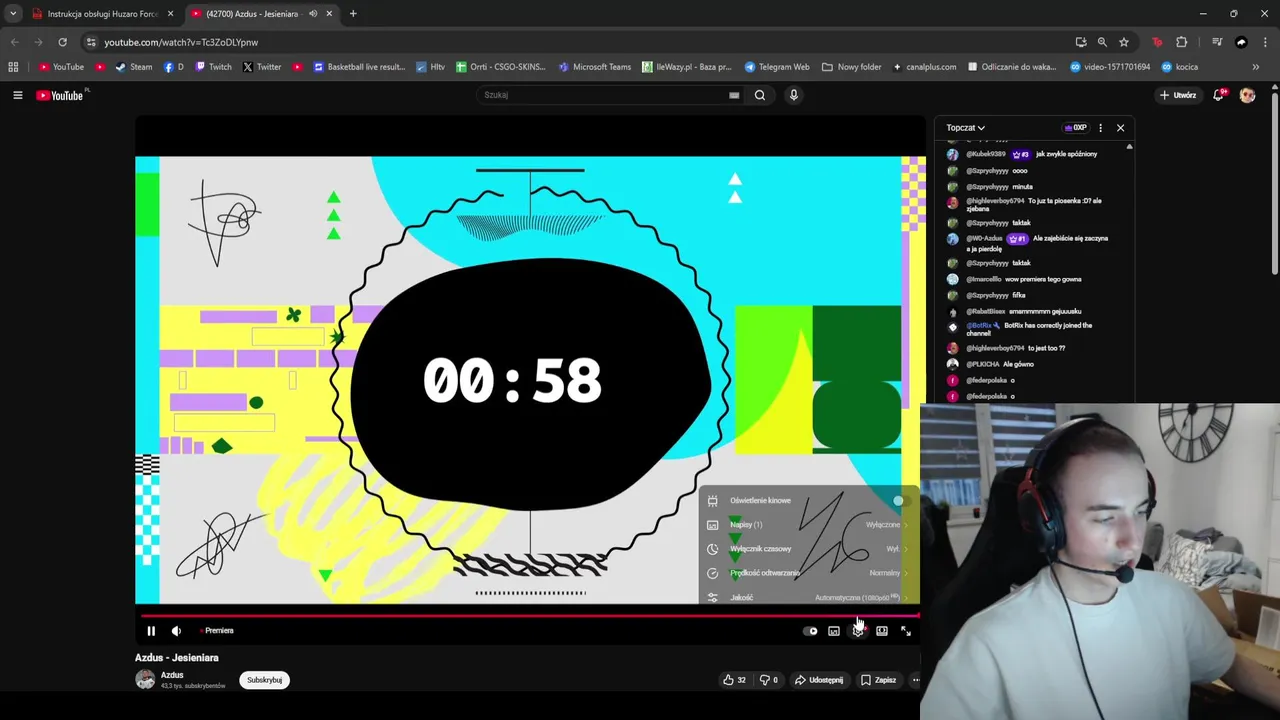Image resolution: width=1280 pixels, height=720 pixels.
Task: Click the red video progress bar
Action: [x=528, y=615]
